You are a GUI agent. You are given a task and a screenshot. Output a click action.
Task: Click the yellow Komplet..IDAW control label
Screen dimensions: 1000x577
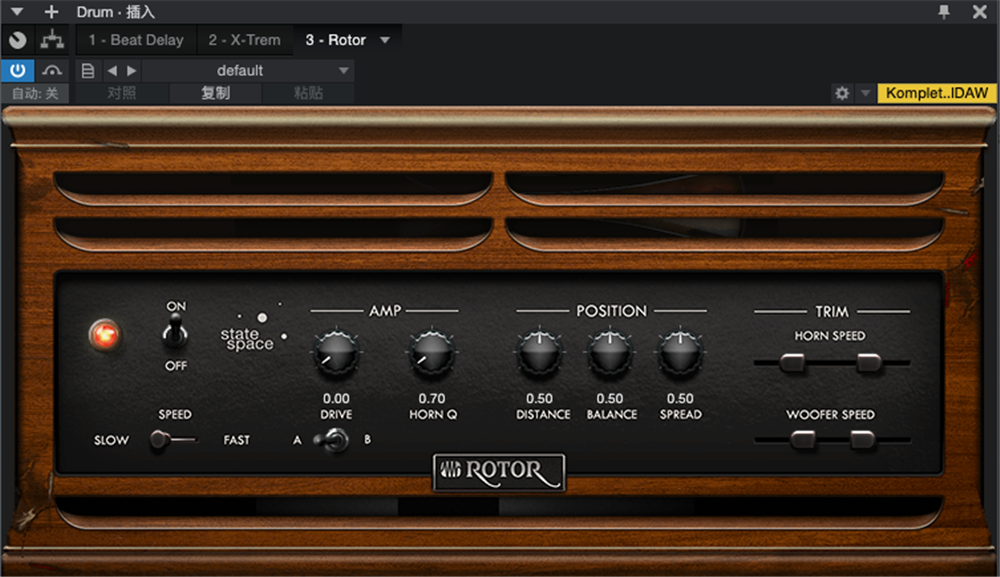[x=937, y=94]
